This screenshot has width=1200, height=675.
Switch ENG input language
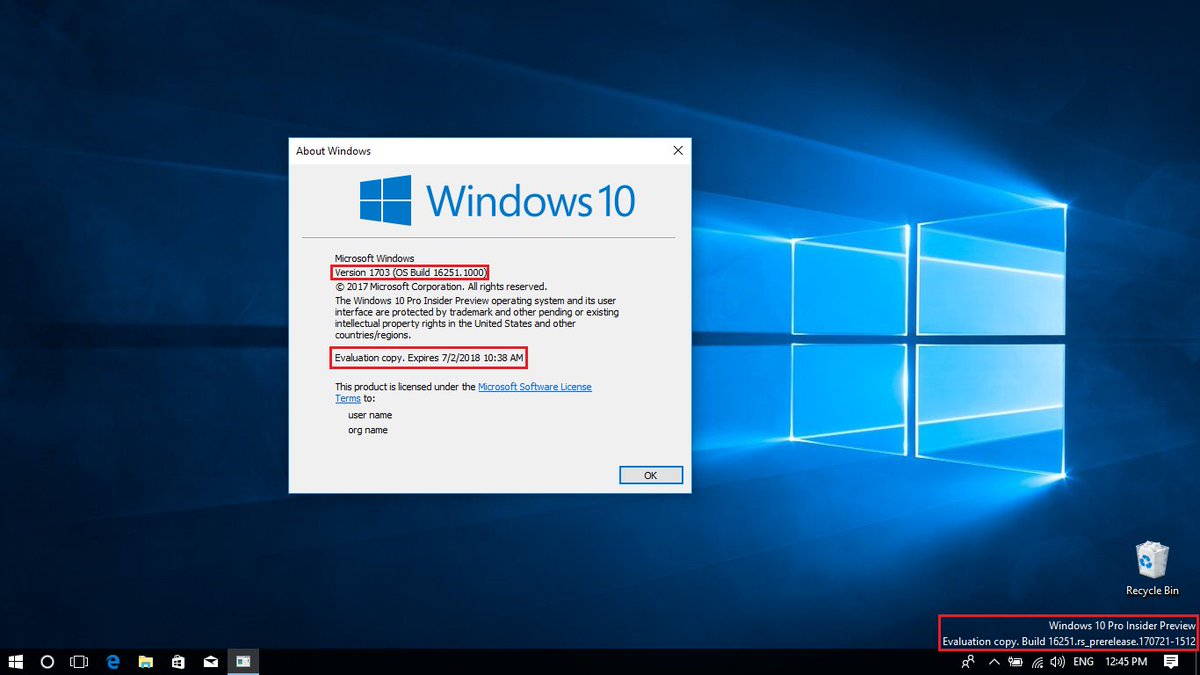1084,662
